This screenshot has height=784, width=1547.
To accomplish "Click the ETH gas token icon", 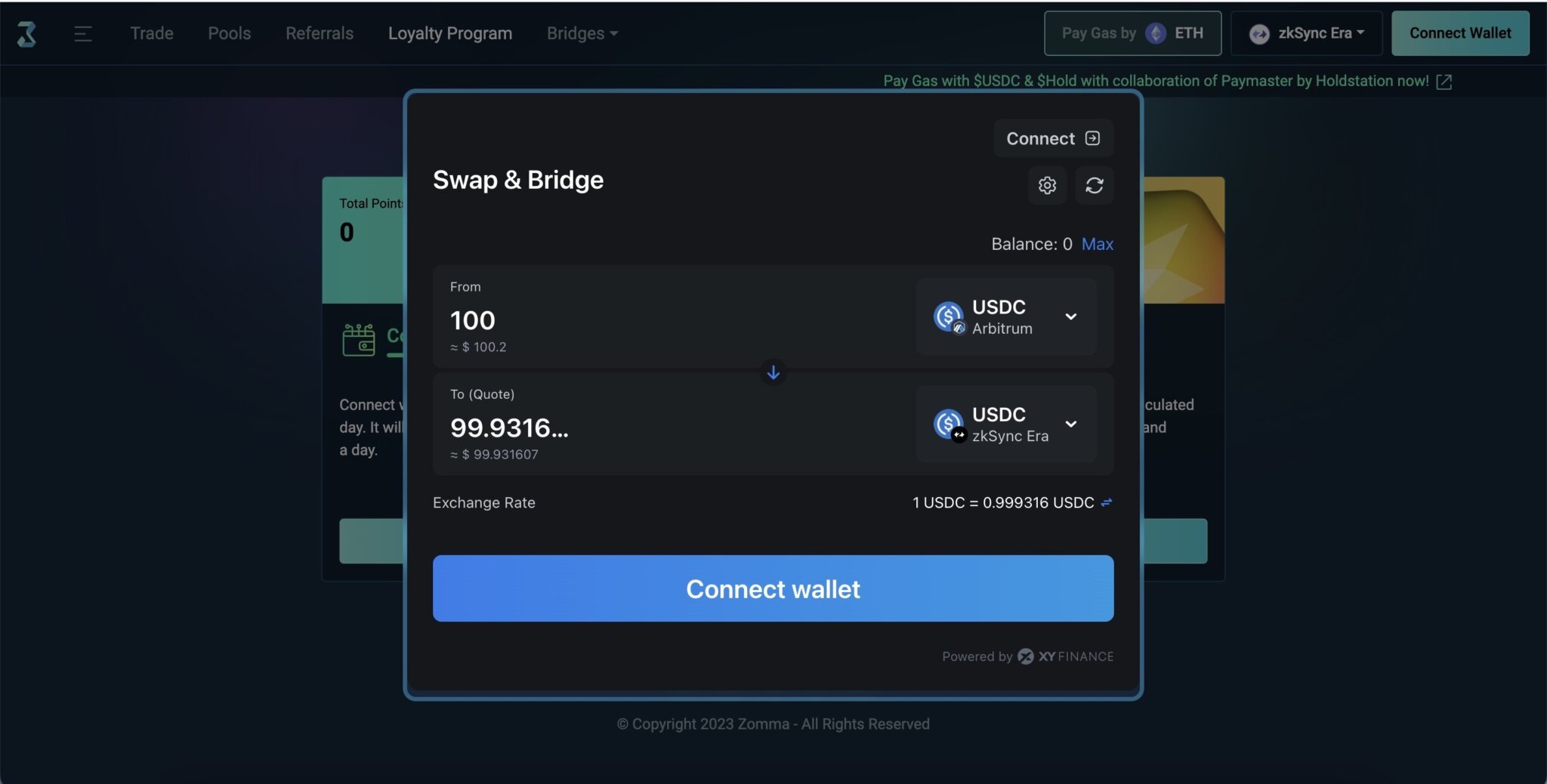I will point(1155,33).
